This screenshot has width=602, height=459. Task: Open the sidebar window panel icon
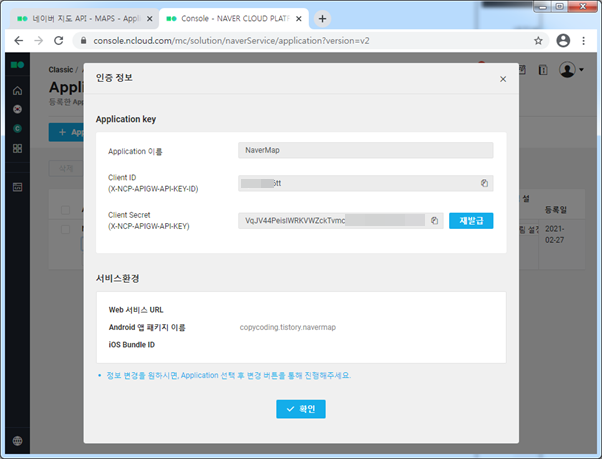click(x=17, y=187)
